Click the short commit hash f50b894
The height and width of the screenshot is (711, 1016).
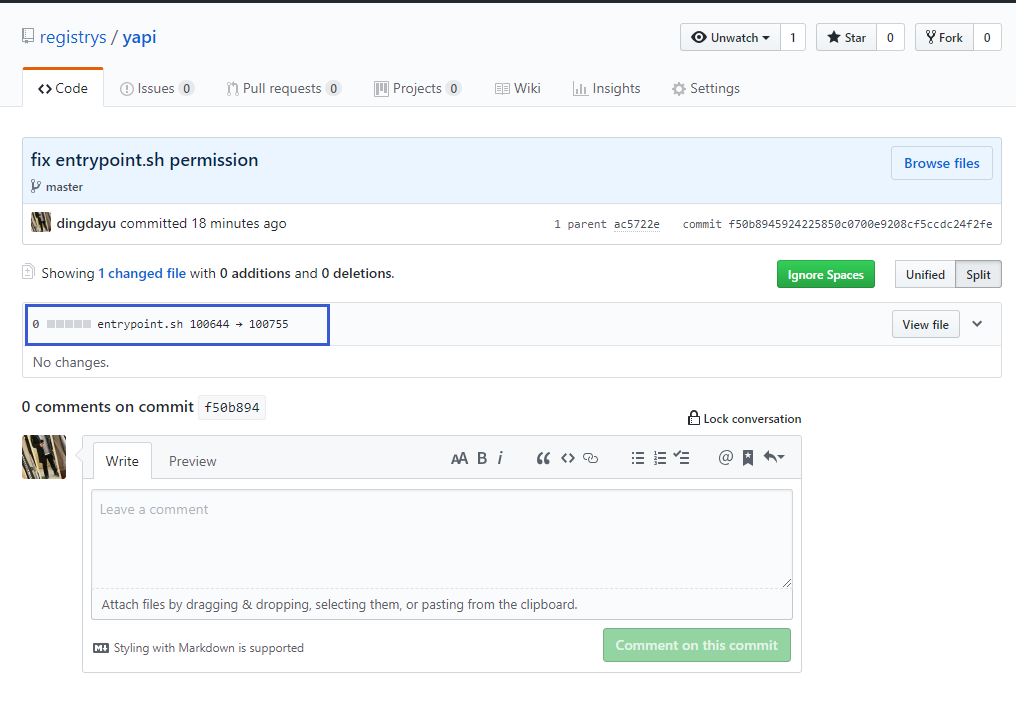(x=232, y=408)
